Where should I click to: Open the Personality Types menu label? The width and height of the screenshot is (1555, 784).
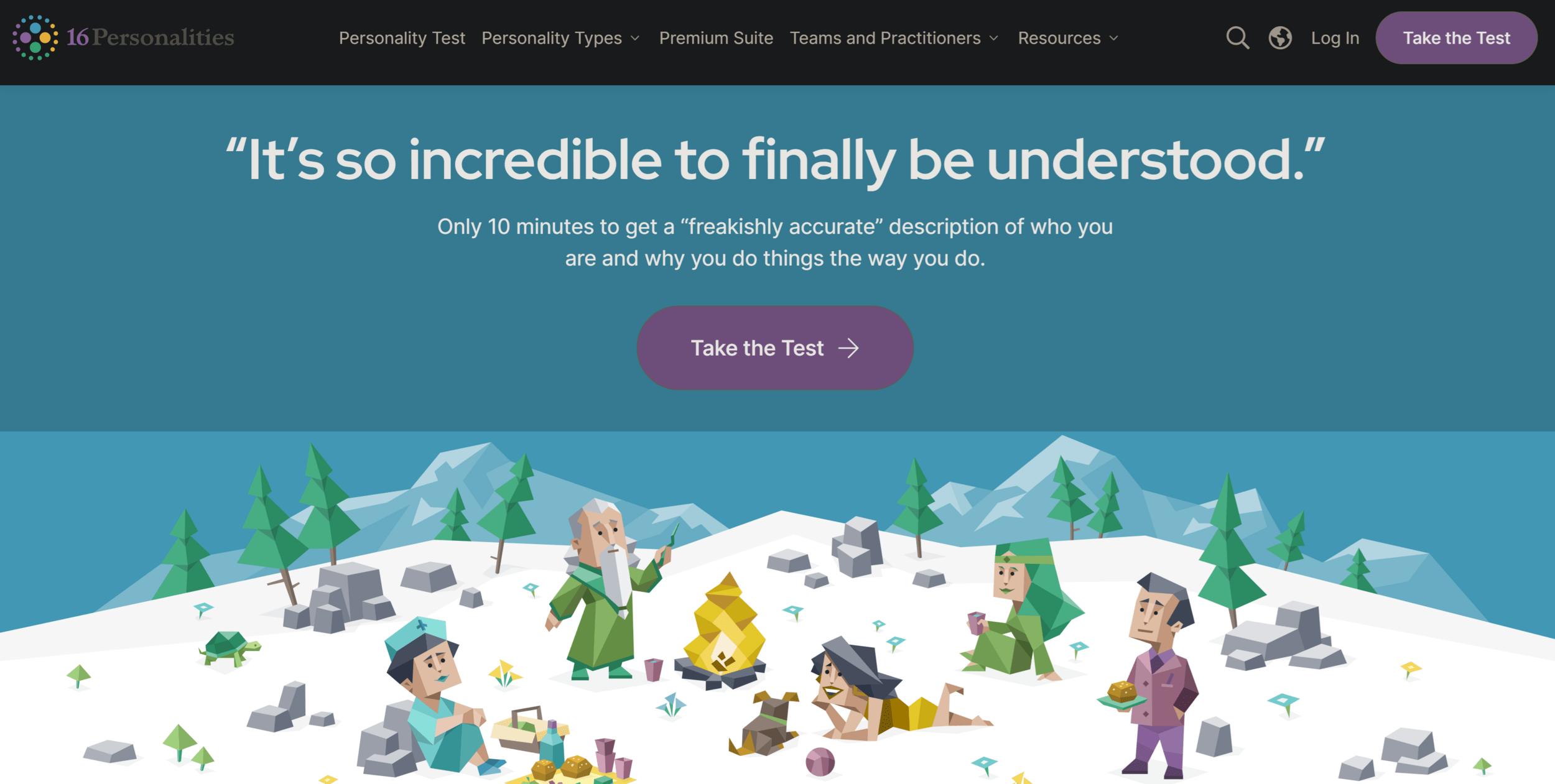[x=552, y=38]
